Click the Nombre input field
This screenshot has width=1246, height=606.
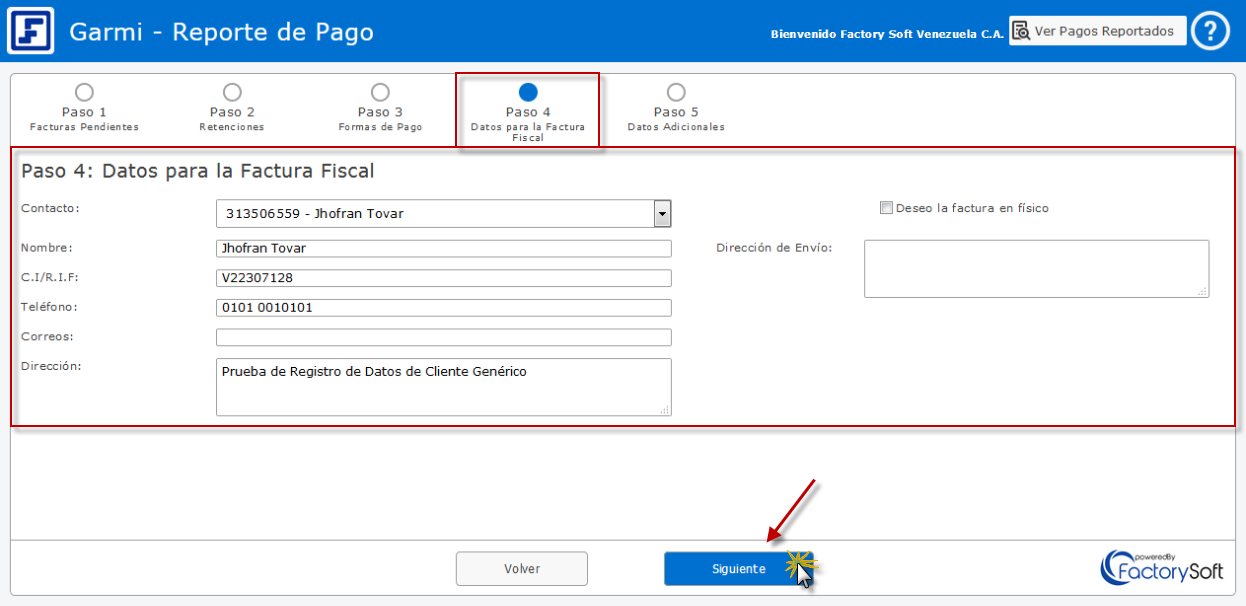443,249
